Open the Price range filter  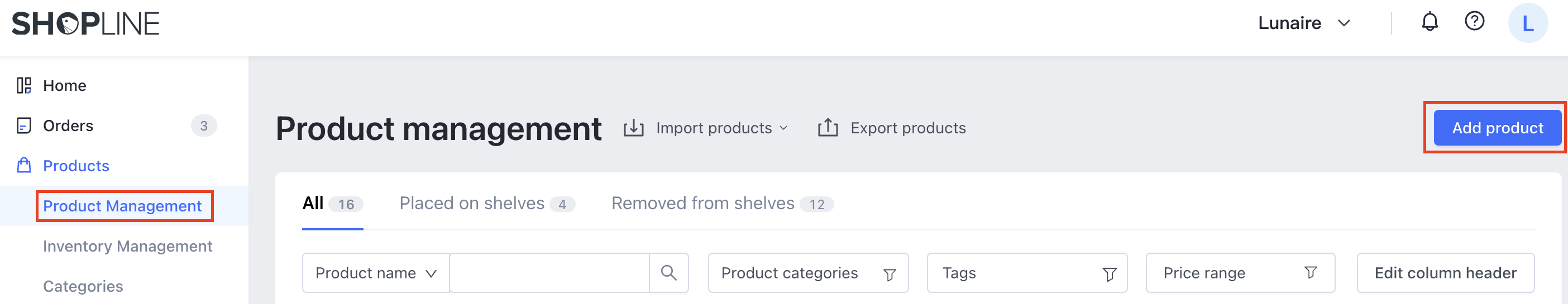coord(1240,273)
